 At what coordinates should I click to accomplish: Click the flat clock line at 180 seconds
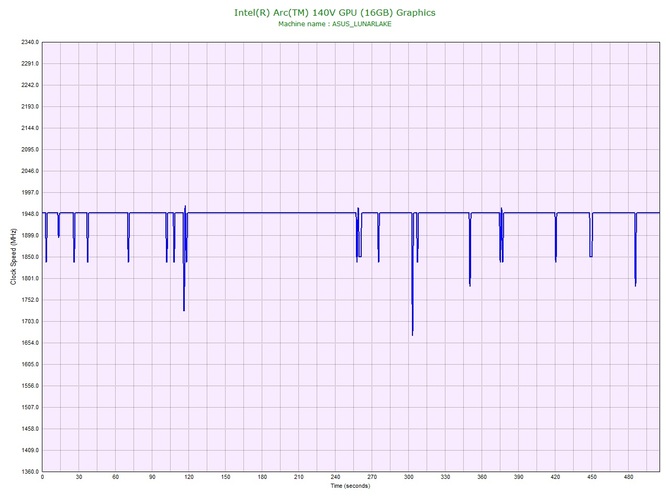tap(262, 213)
